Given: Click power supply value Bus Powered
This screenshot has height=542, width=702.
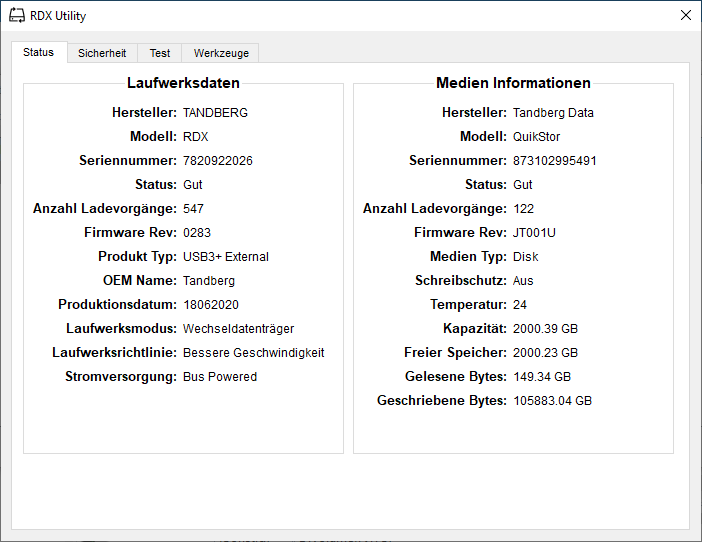Looking at the screenshot, I should click(x=220, y=377).
